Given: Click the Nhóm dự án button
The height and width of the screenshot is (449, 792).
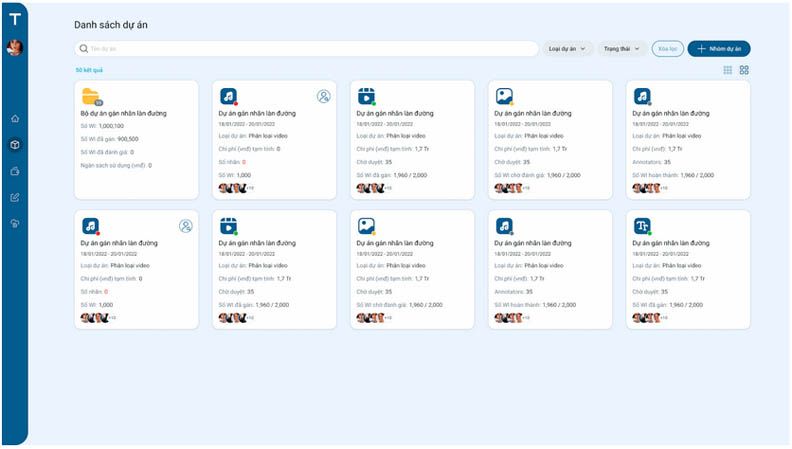Looking at the screenshot, I should [719, 49].
